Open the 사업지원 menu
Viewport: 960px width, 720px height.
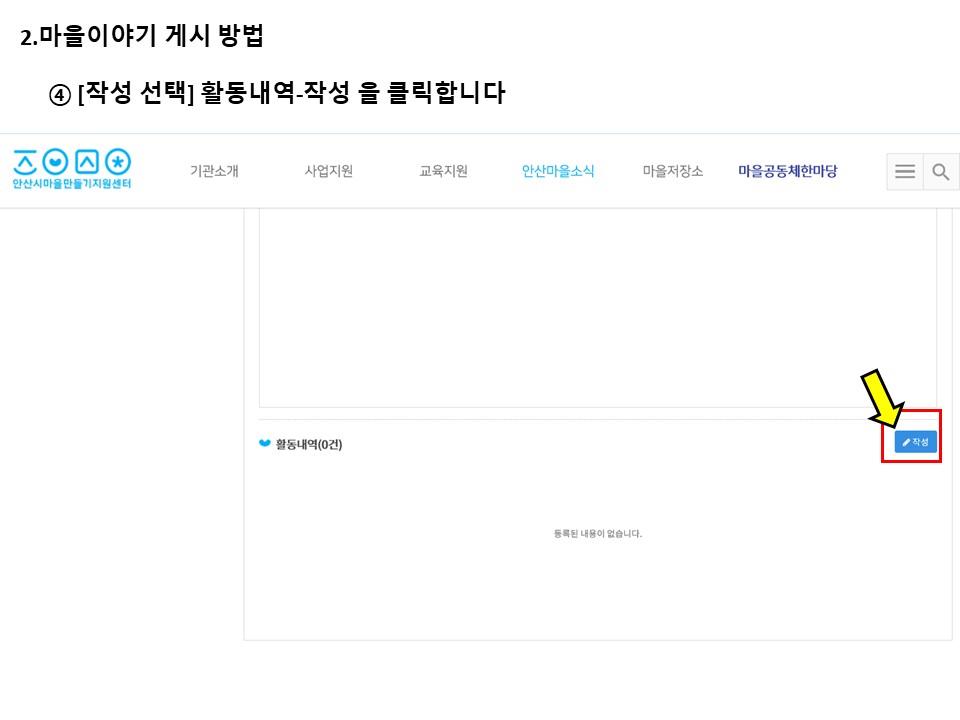tap(329, 171)
